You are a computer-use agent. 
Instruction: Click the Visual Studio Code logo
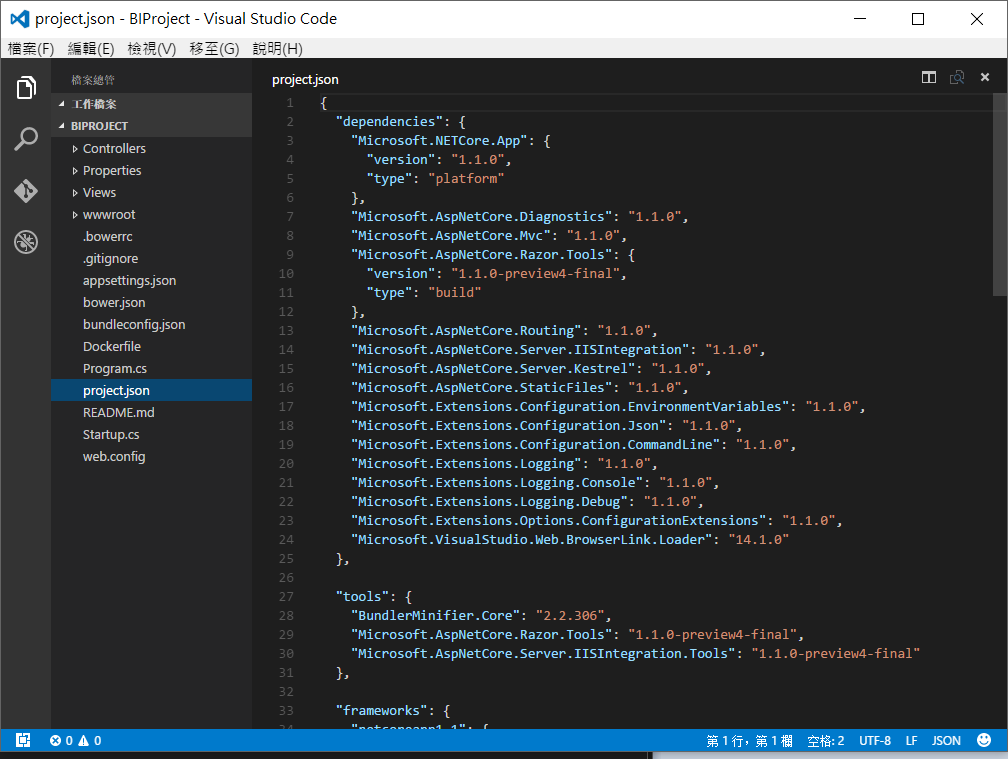pos(20,19)
